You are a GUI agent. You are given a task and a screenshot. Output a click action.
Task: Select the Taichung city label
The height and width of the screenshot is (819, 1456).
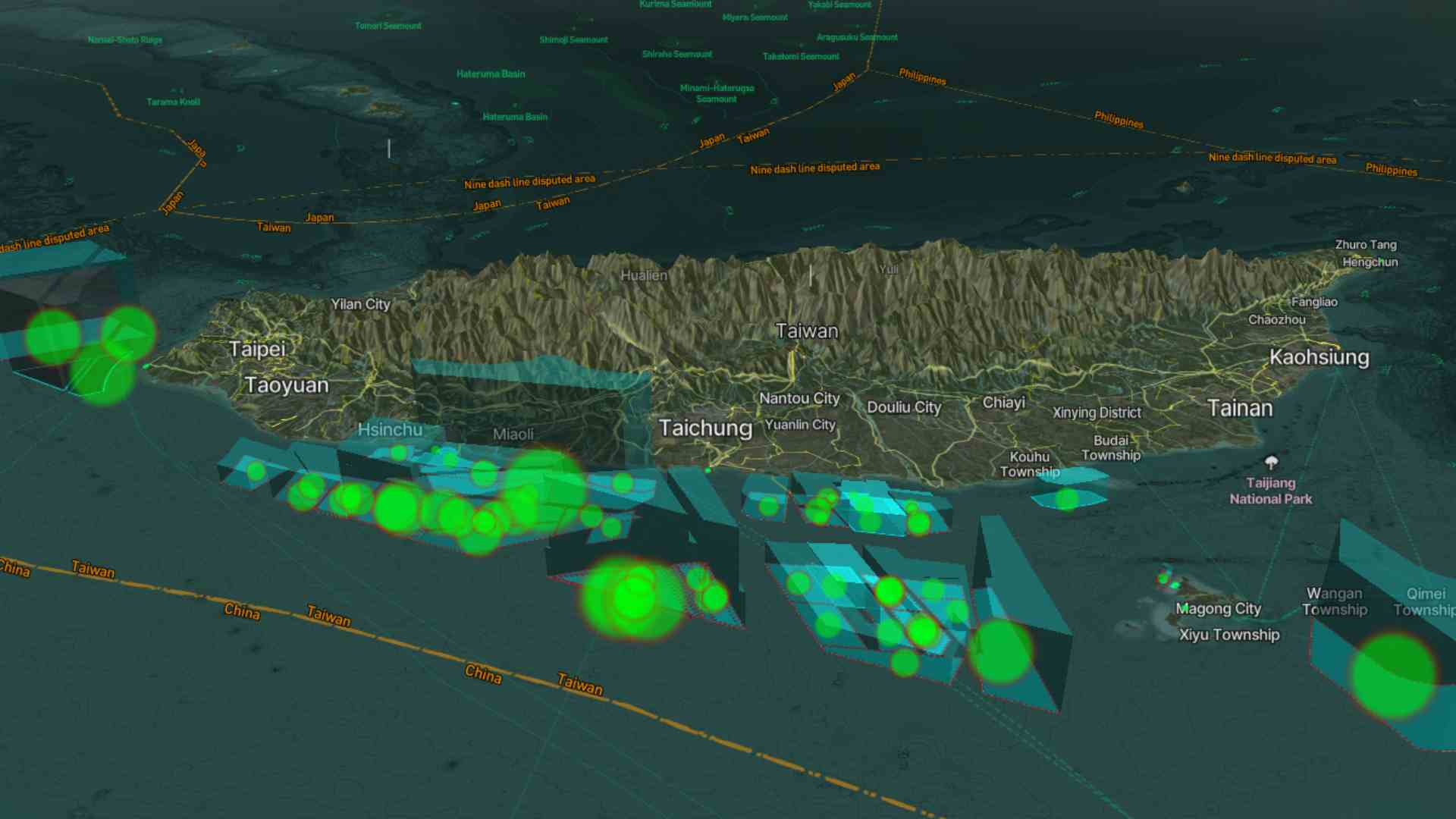click(x=705, y=428)
